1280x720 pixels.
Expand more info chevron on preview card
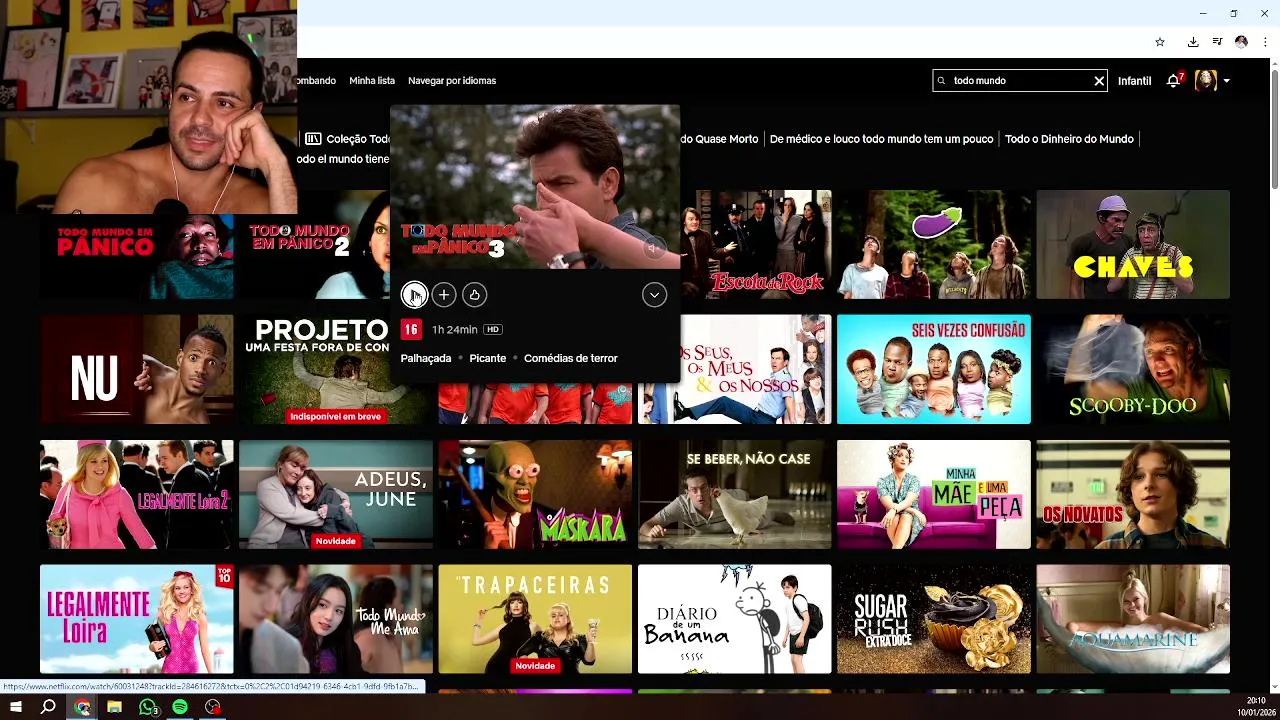654,294
